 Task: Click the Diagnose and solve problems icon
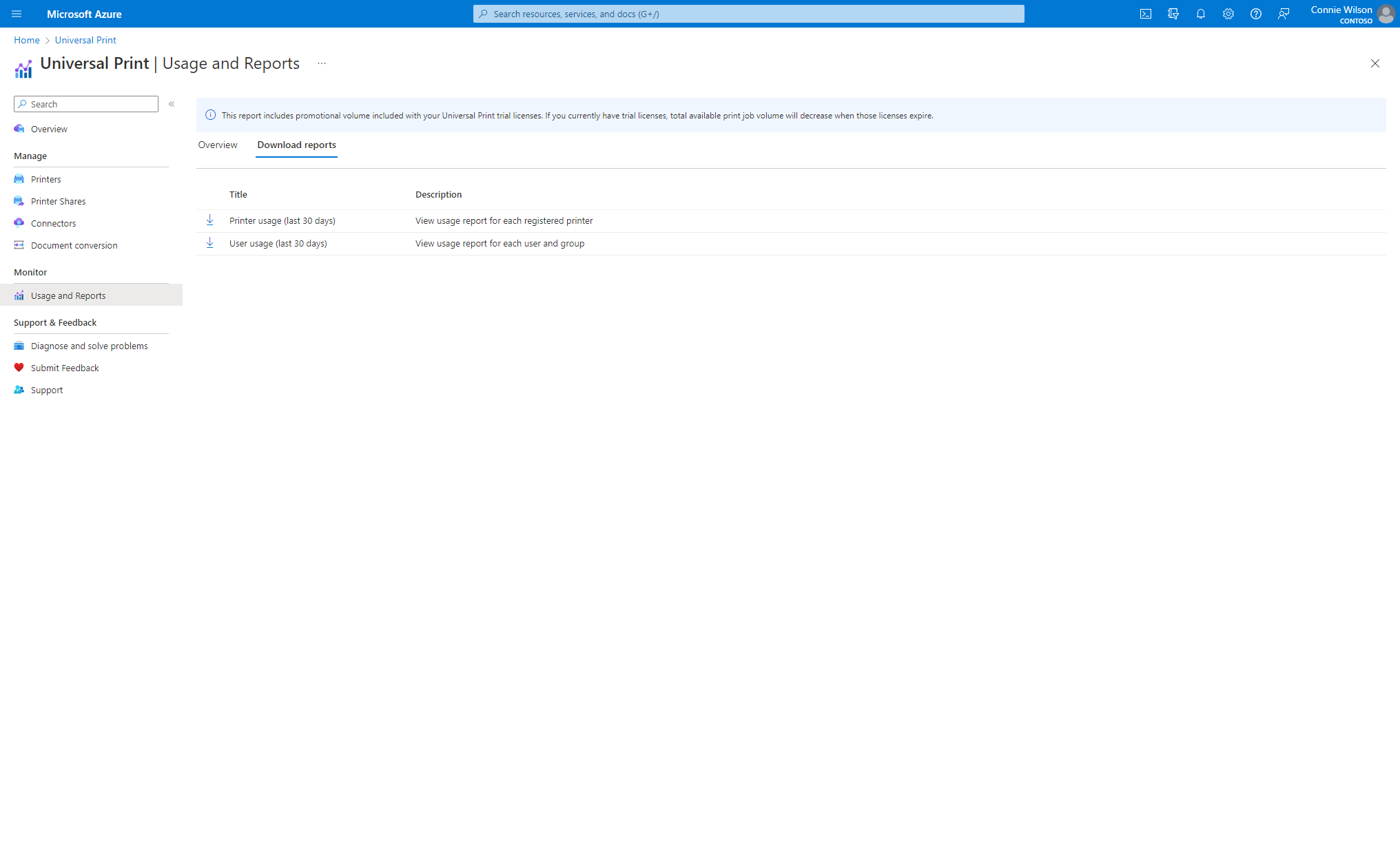(x=20, y=346)
